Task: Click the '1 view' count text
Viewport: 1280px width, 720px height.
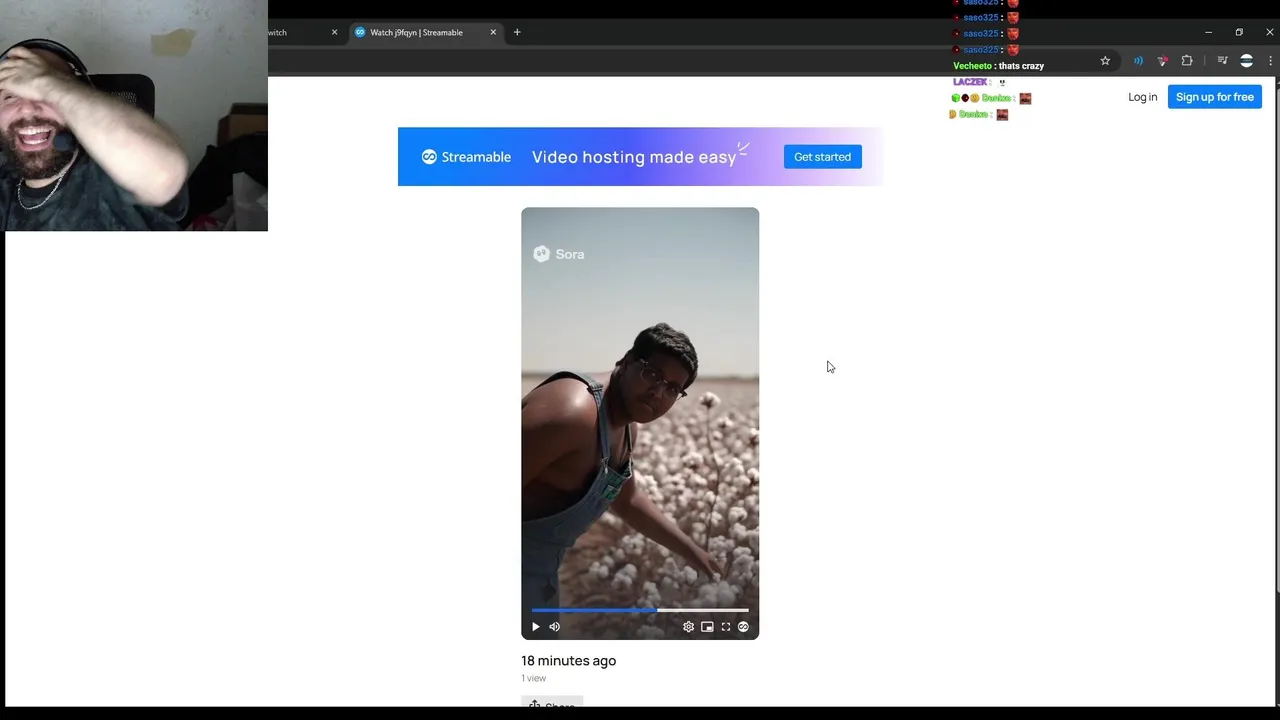Action: [x=533, y=678]
